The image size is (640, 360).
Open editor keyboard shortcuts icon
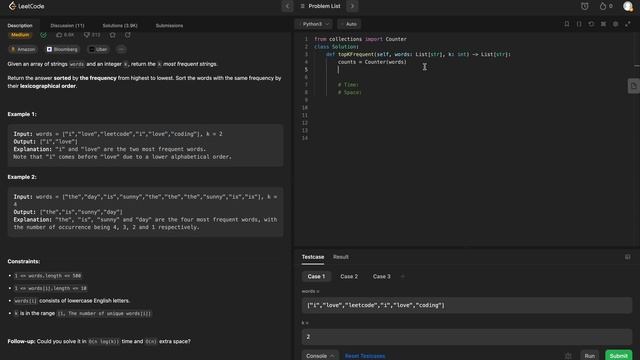tap(603, 24)
